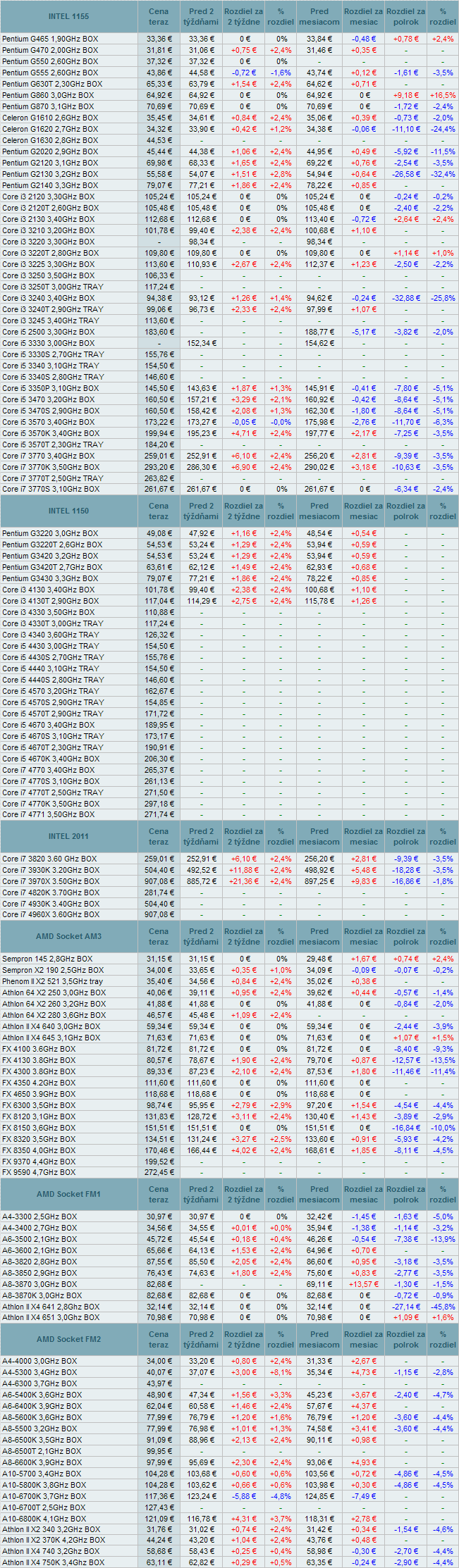Screen dimensions: 459x1568
Task: Click the AMD Socket AM3 section header
Action: pyautogui.click(x=69, y=936)
